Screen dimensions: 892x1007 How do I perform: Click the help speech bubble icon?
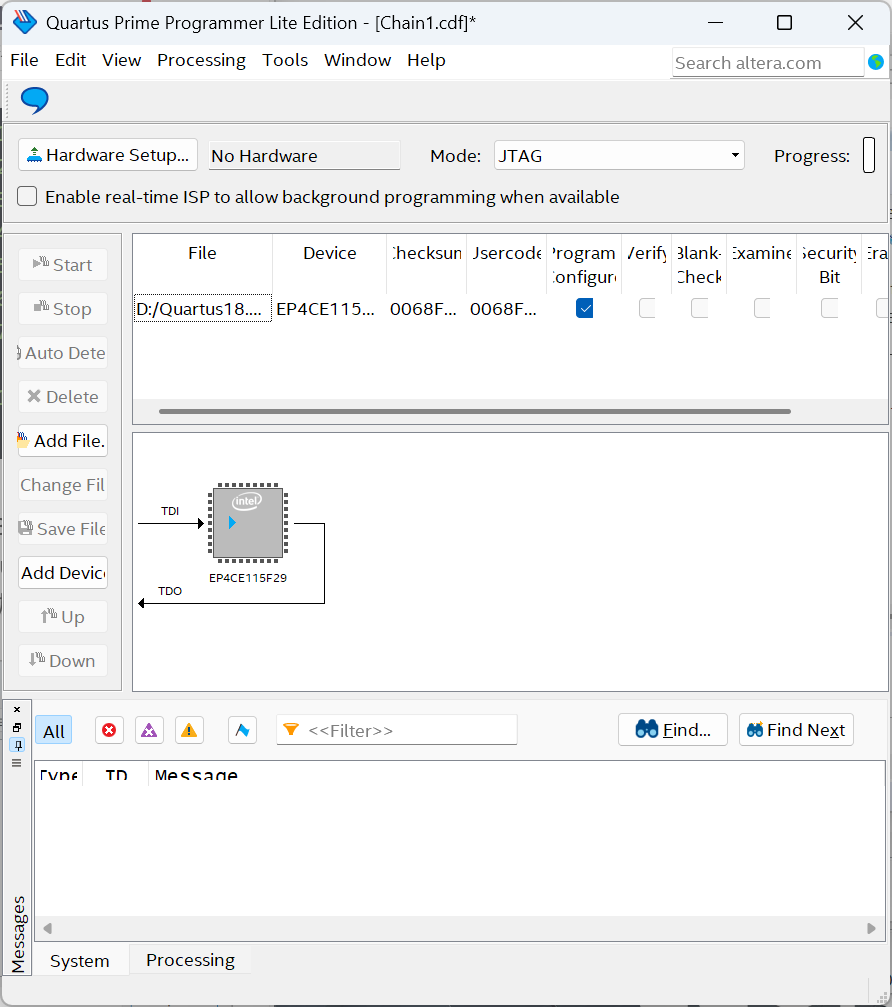click(x=35, y=100)
